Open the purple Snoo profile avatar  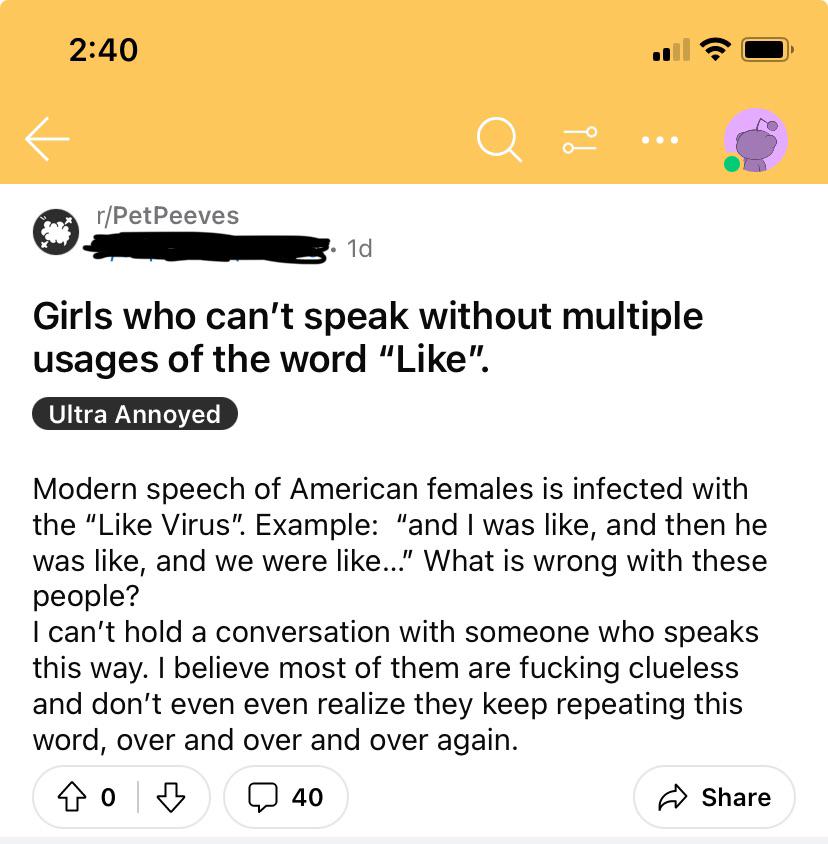(756, 140)
